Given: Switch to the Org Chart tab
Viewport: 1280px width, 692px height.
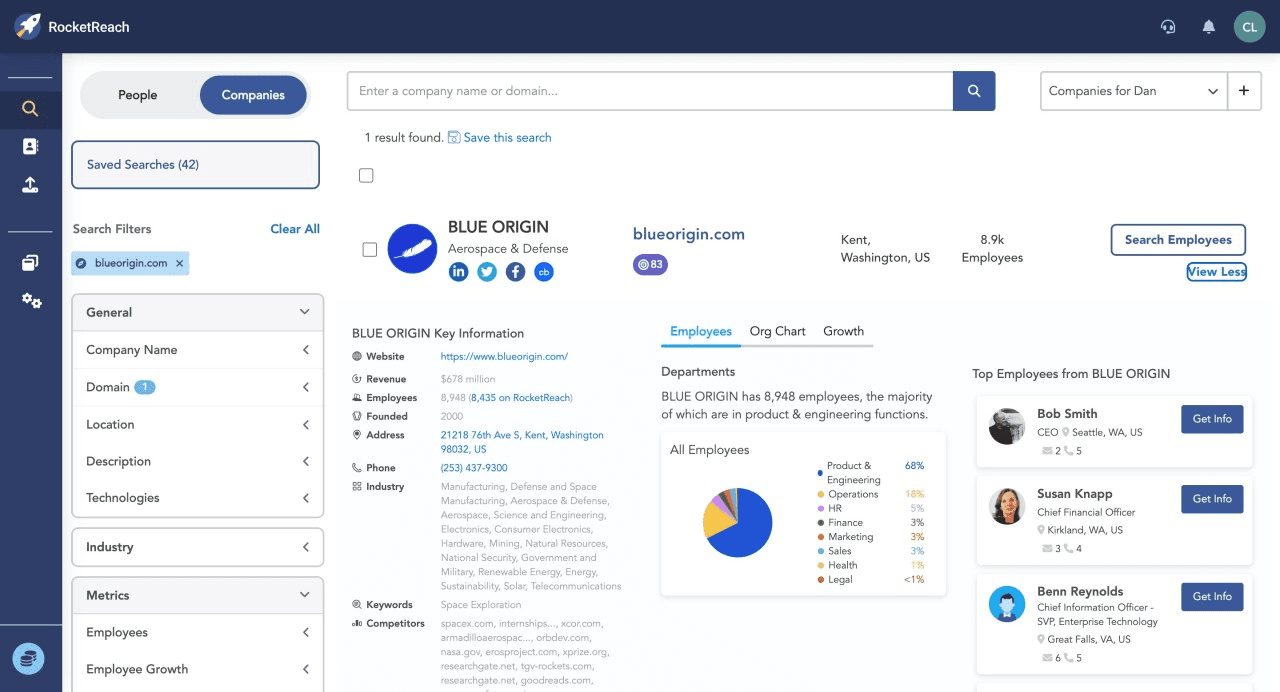Looking at the screenshot, I should 777,331.
